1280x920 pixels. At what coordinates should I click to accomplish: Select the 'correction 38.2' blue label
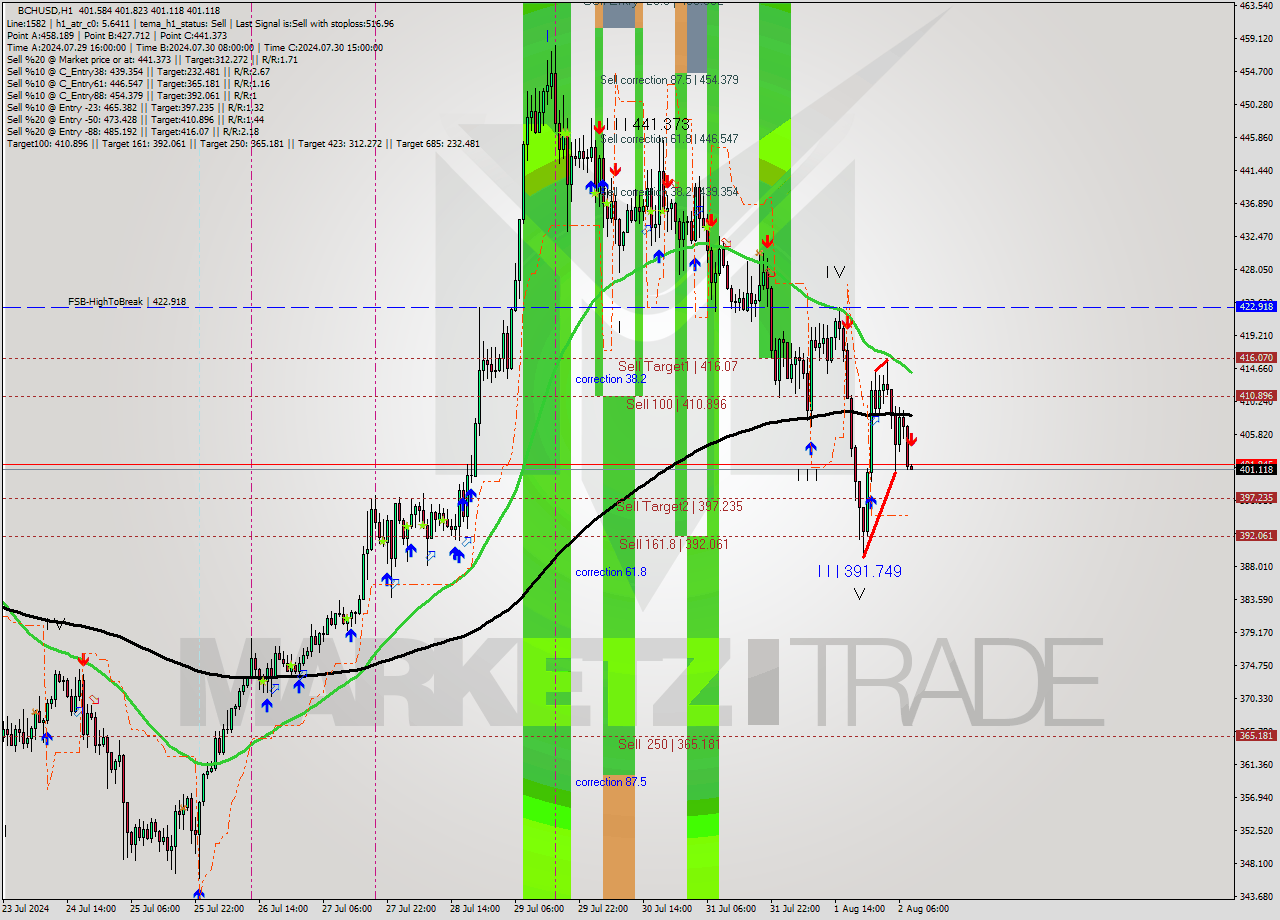(x=611, y=379)
